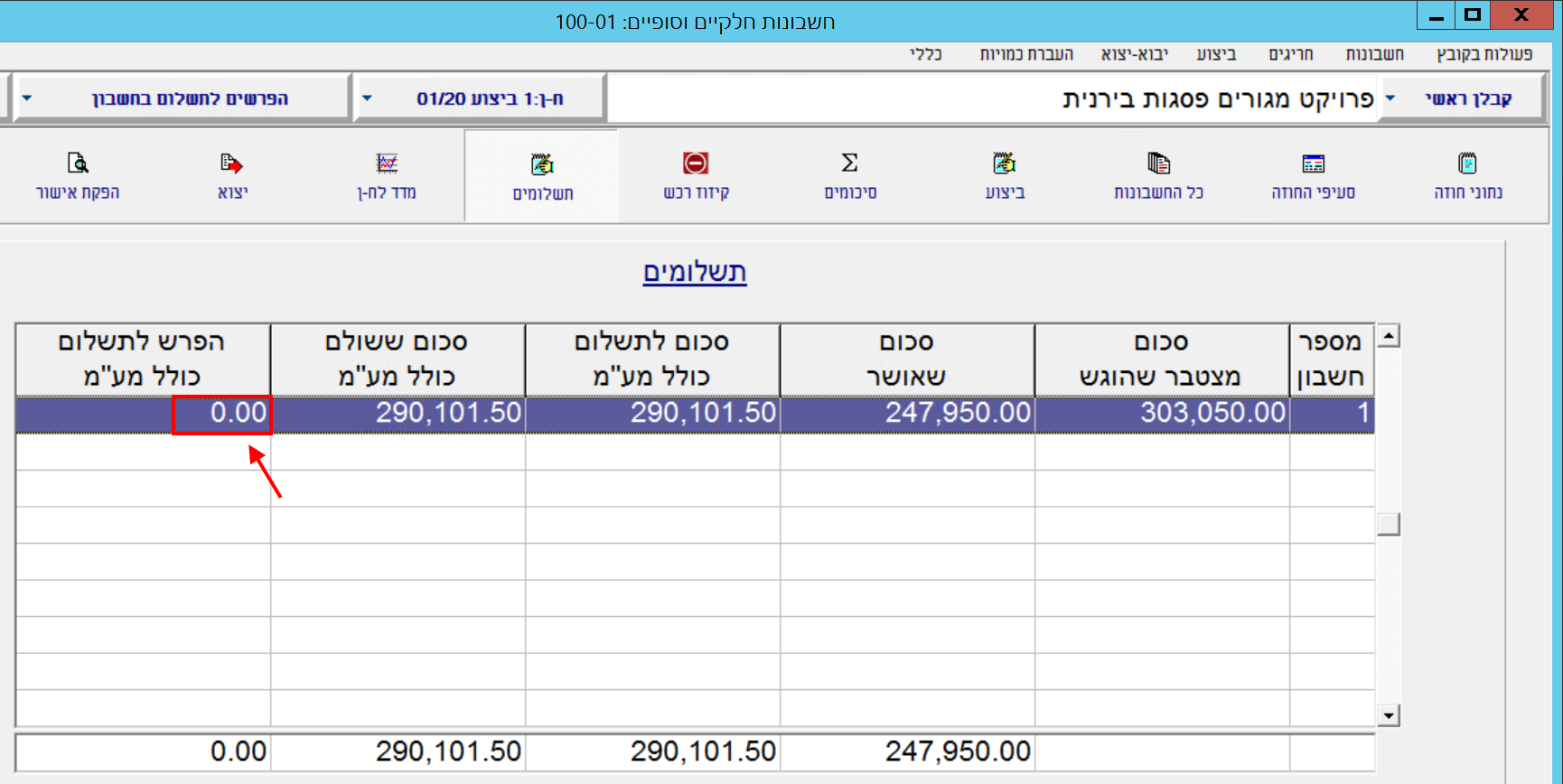The height and width of the screenshot is (784, 1563).
Task: Open the כל החשבונות all accounts icon
Action: [1158, 163]
